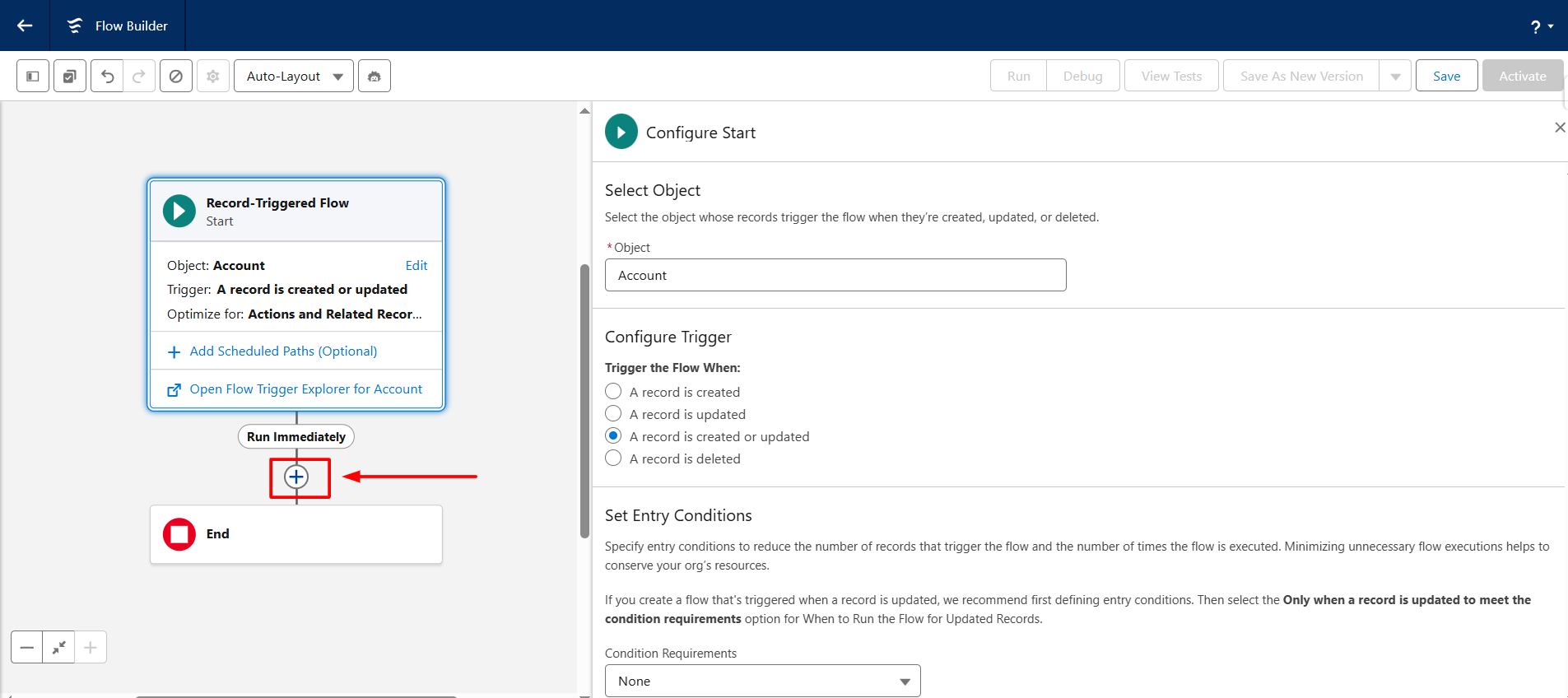Viewport: 1568px width, 698px height.
Task: Select 'A record is updated' trigger option
Action: (613, 414)
